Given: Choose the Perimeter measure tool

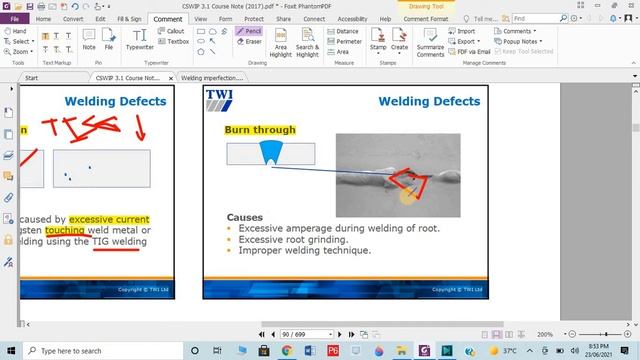Looking at the screenshot, I should [344, 42].
